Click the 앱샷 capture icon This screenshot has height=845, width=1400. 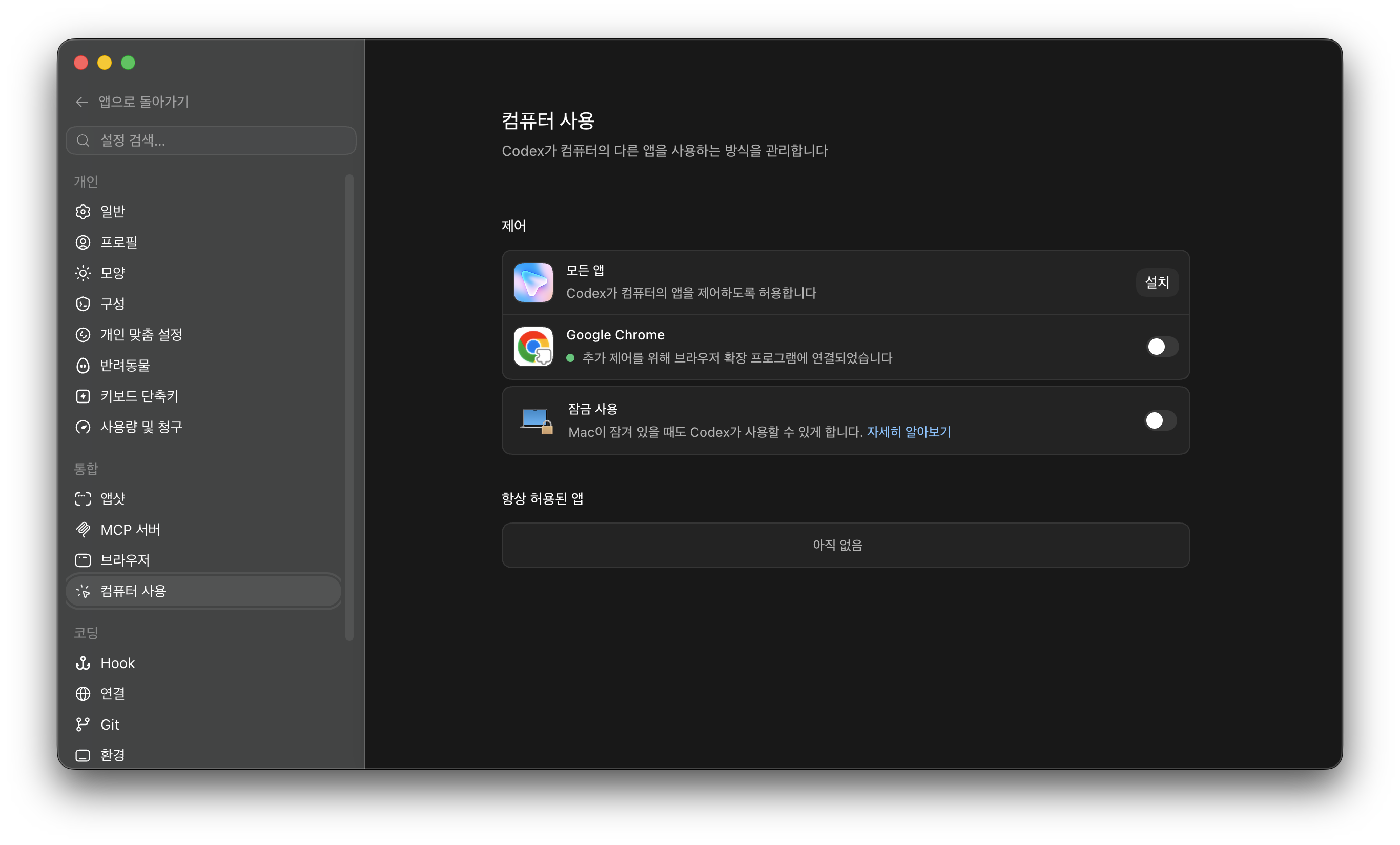click(x=83, y=499)
